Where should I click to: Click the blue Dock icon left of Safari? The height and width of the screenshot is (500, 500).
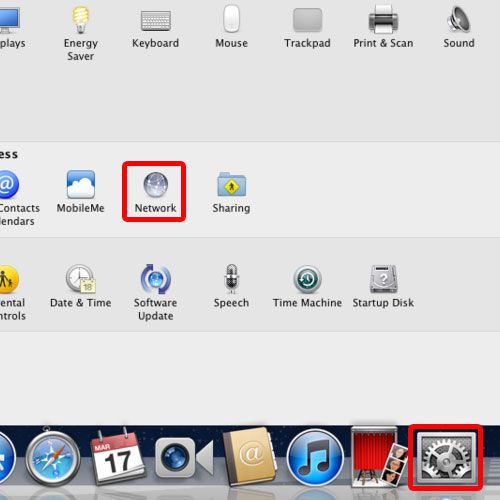click(x=7, y=457)
